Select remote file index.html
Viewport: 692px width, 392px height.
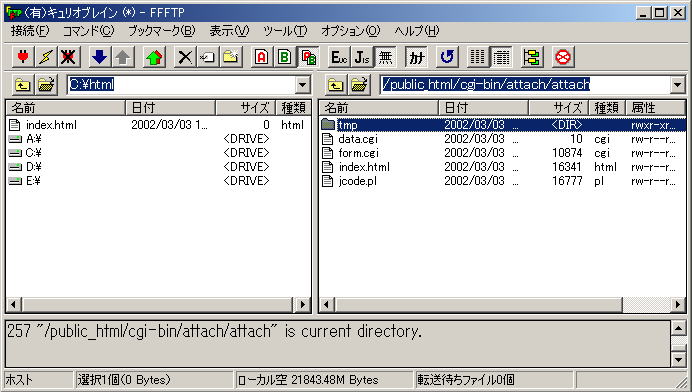click(364, 167)
